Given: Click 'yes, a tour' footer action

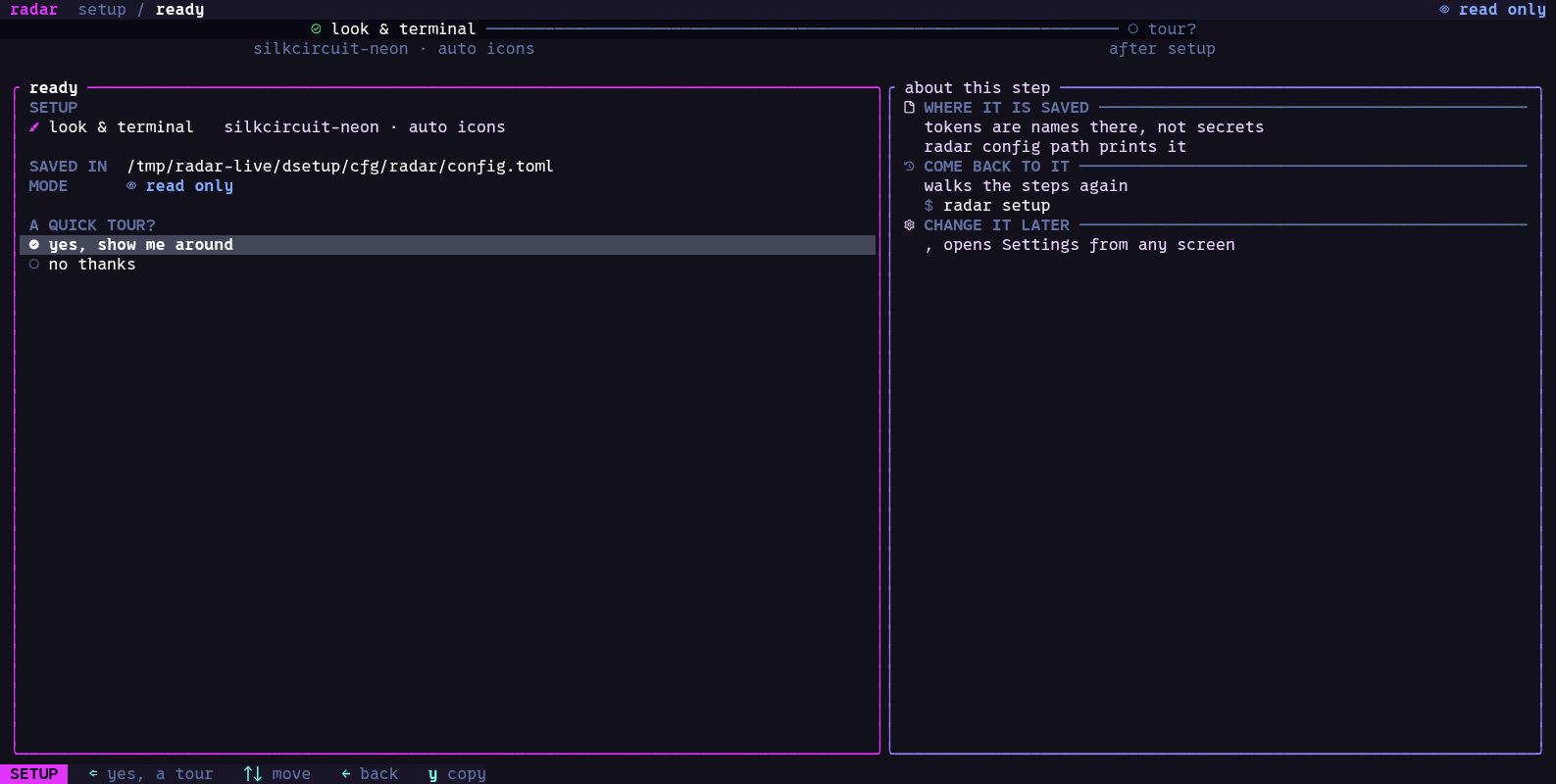Looking at the screenshot, I should coord(160,774).
